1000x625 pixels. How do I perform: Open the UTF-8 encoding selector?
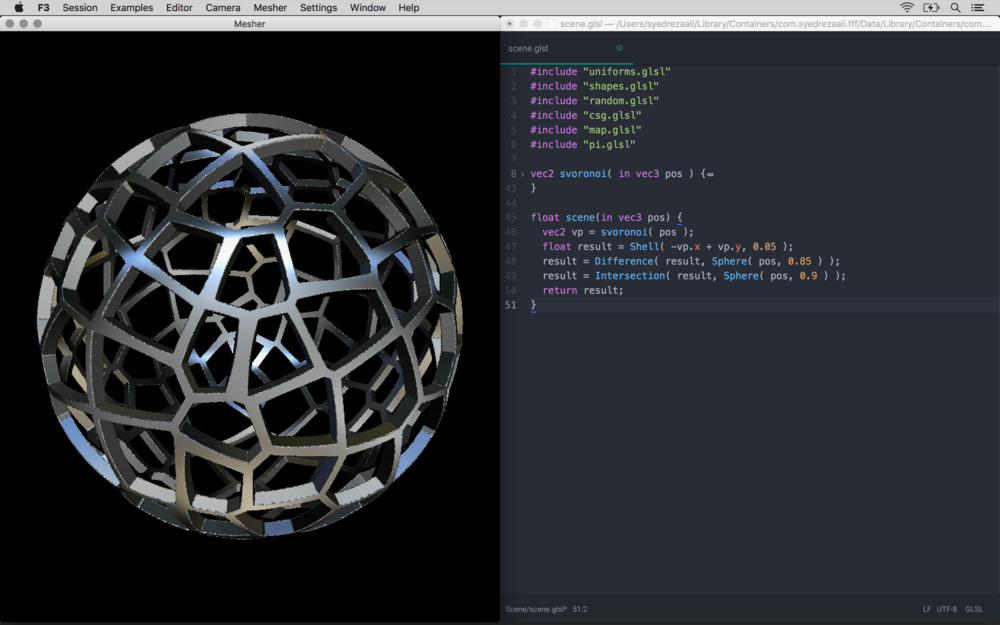(946, 609)
